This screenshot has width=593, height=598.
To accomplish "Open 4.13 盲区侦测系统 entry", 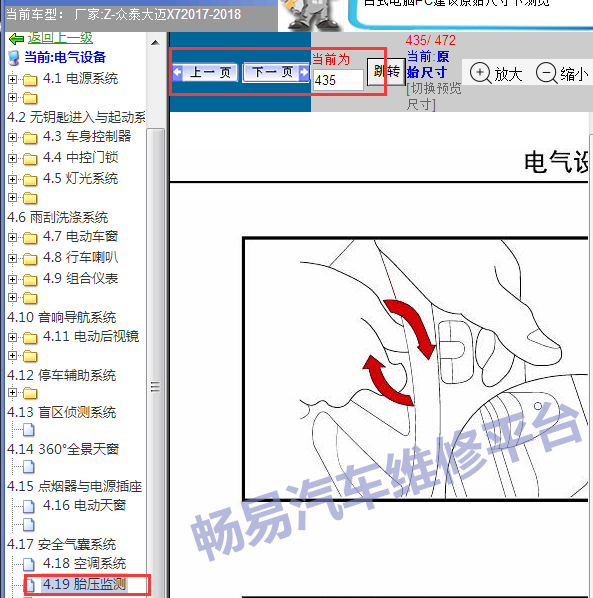I will (x=61, y=413).
